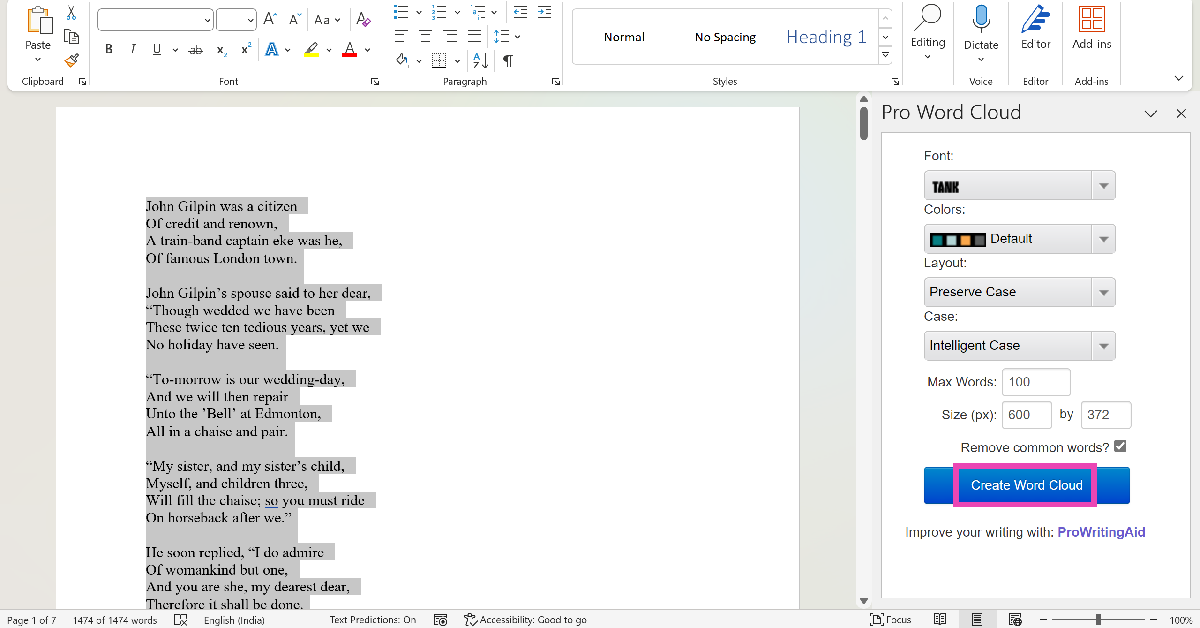Expand the Colors dropdown set to Default

(1019, 239)
